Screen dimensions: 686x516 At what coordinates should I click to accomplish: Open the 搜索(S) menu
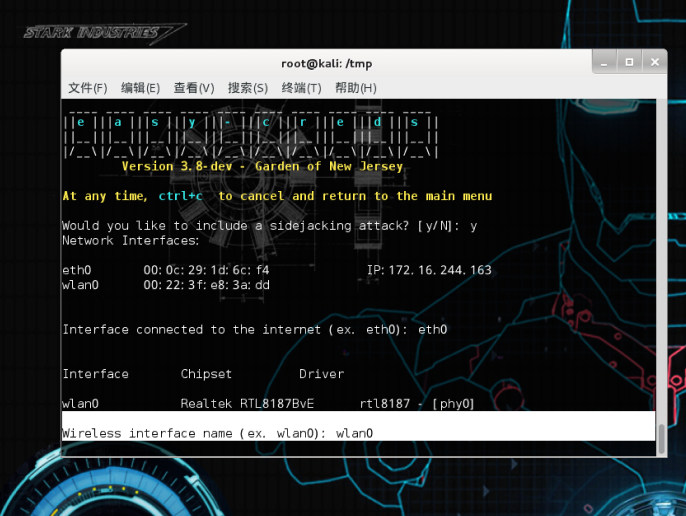(x=248, y=88)
